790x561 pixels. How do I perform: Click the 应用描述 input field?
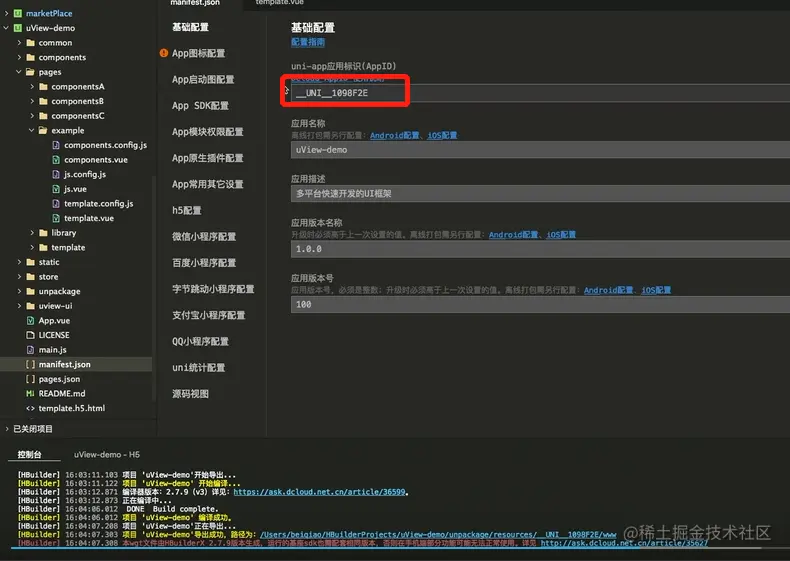pyautogui.click(x=540, y=194)
